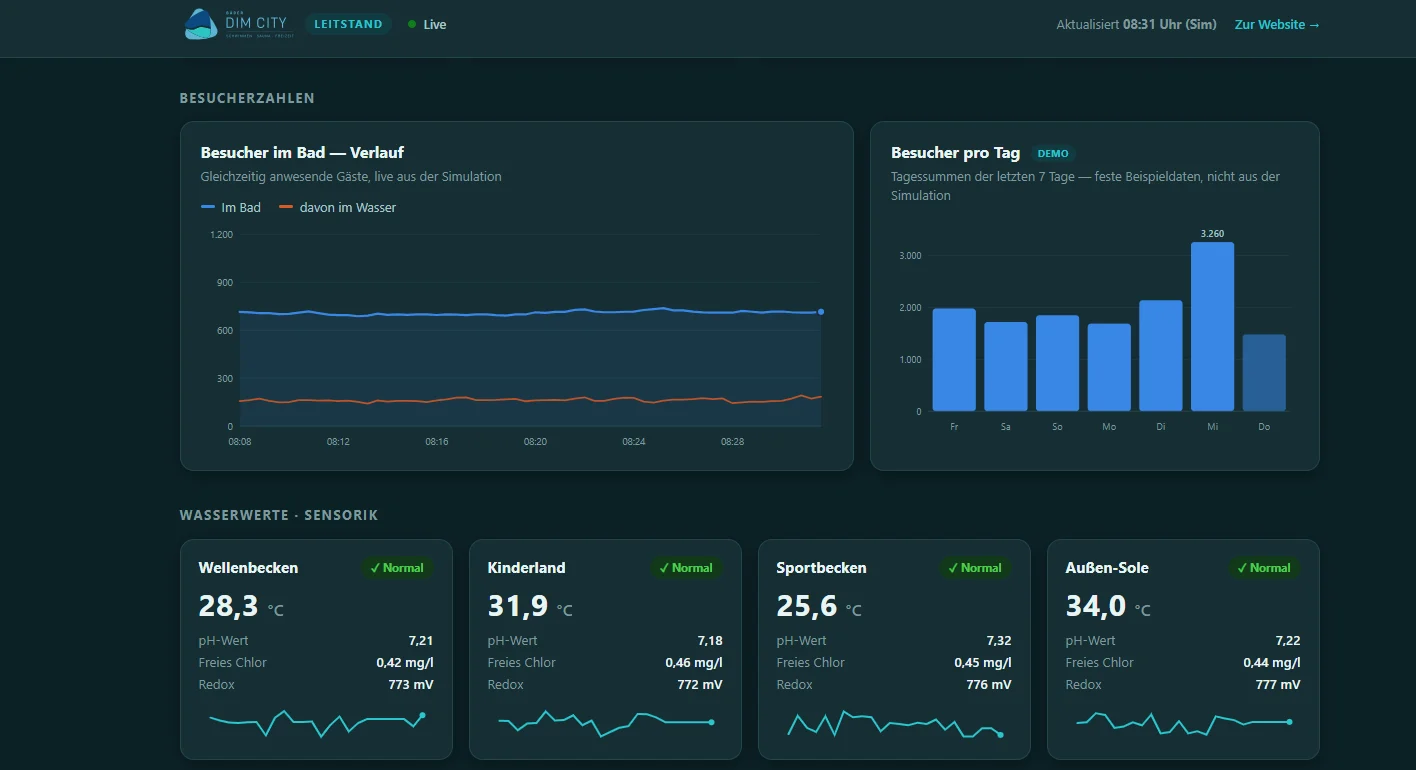Screen dimensions: 1416x770
Task: Click the 08:20 label on the time axis
Action: tap(535, 441)
